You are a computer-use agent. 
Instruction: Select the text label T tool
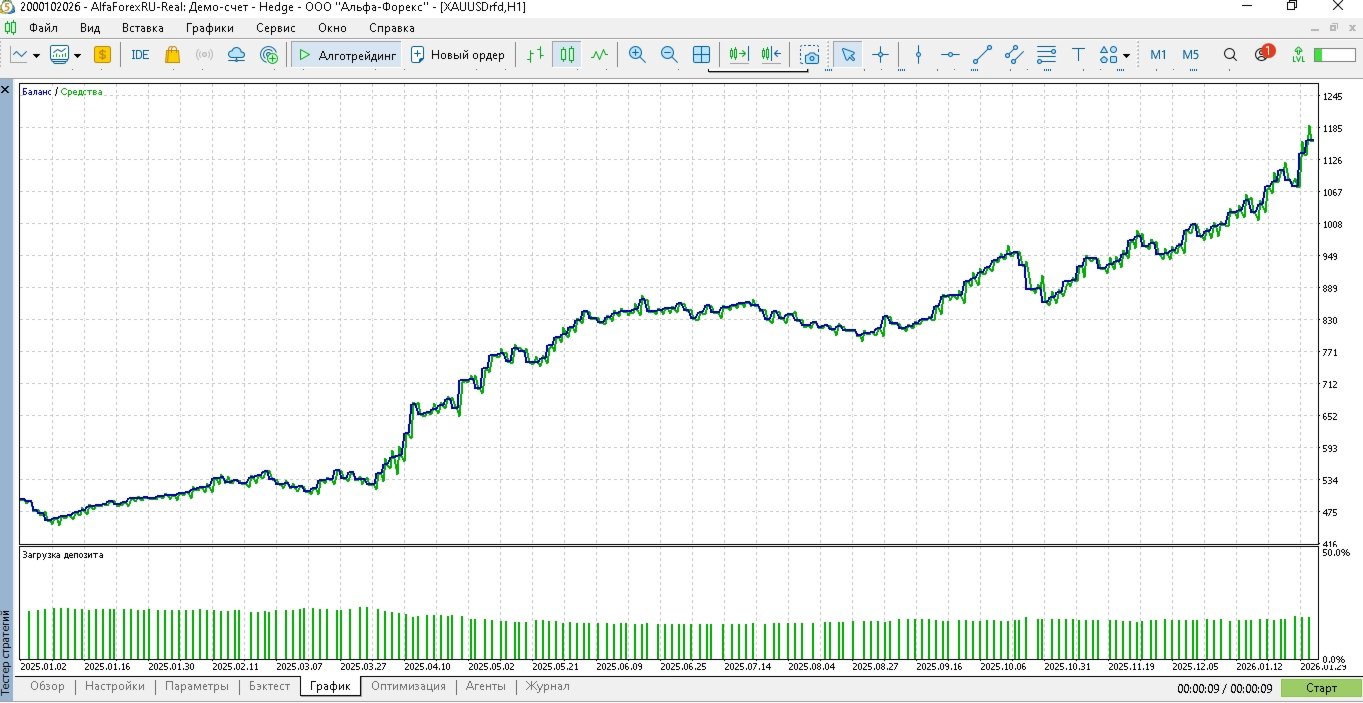click(x=1078, y=54)
